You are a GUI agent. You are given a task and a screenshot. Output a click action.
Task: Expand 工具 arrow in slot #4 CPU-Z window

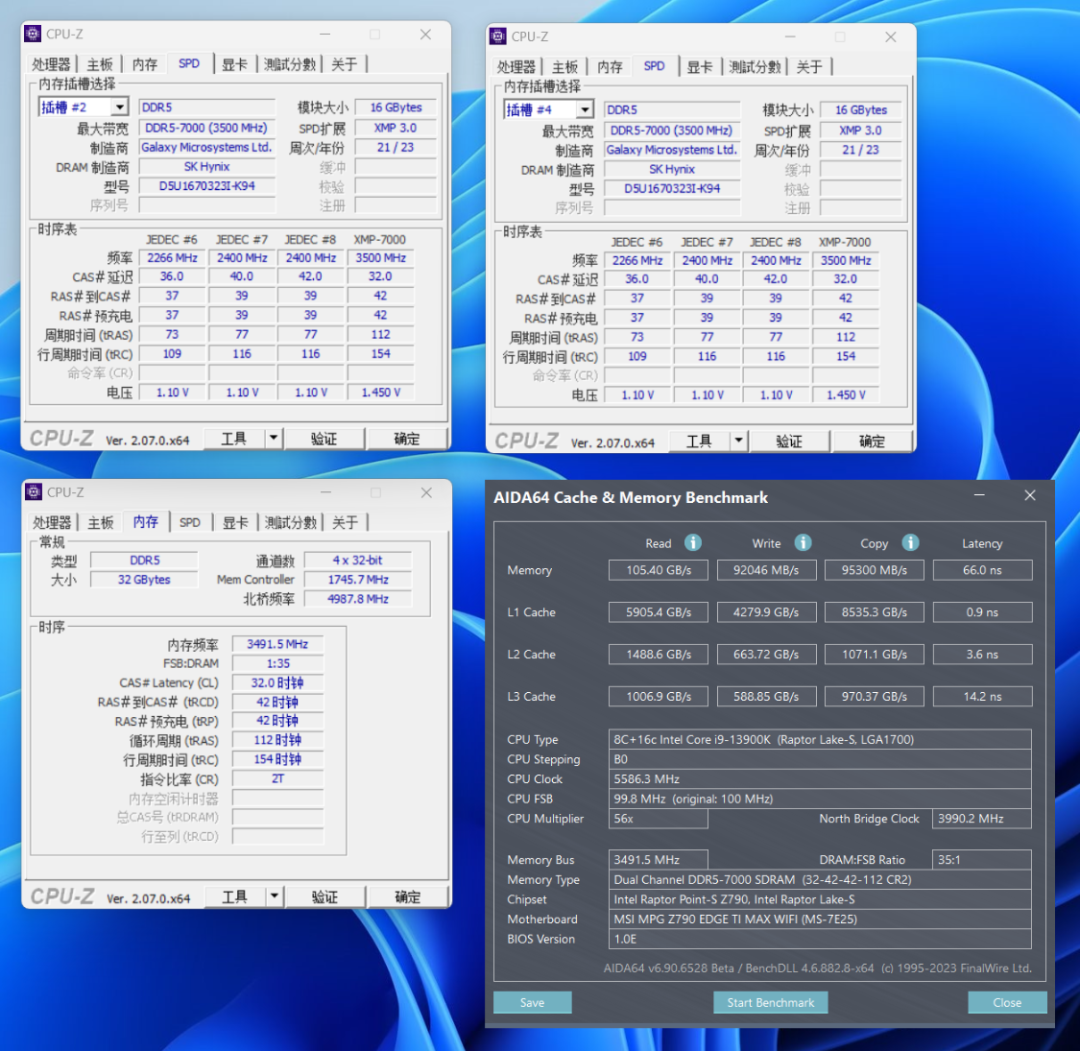738,441
